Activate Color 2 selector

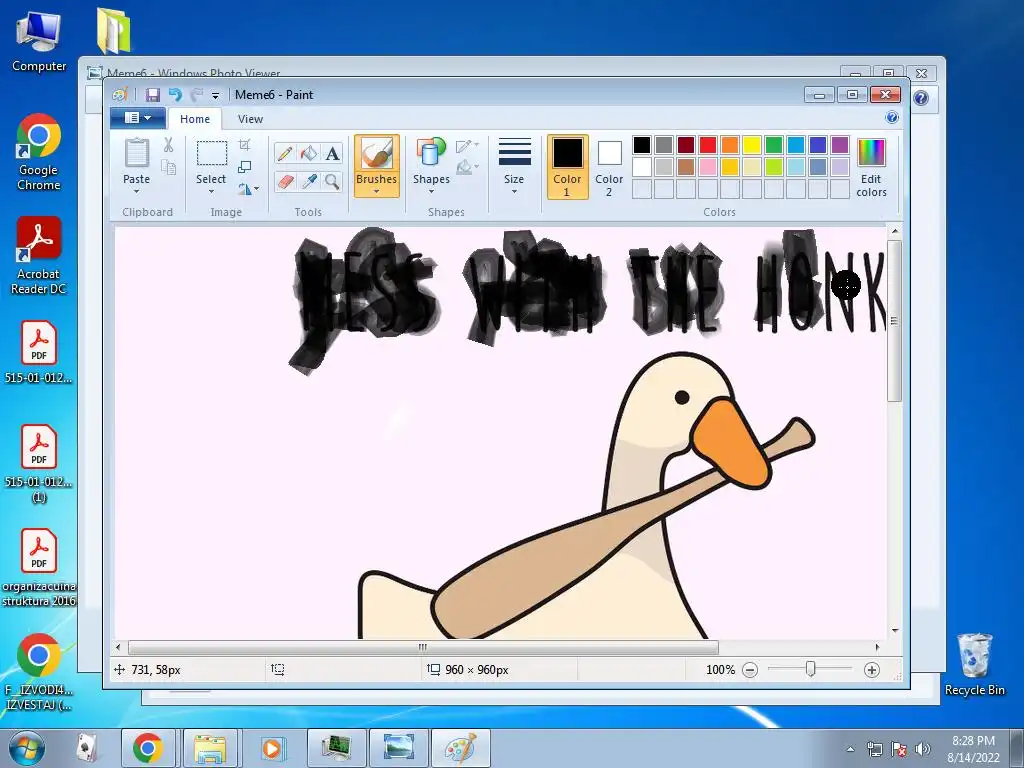coord(609,167)
